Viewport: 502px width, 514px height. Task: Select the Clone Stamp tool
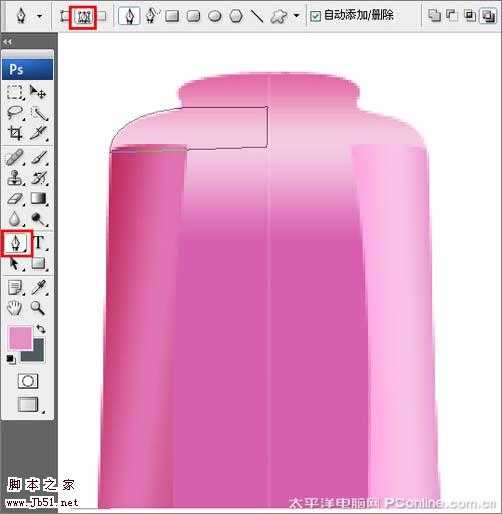click(15, 178)
